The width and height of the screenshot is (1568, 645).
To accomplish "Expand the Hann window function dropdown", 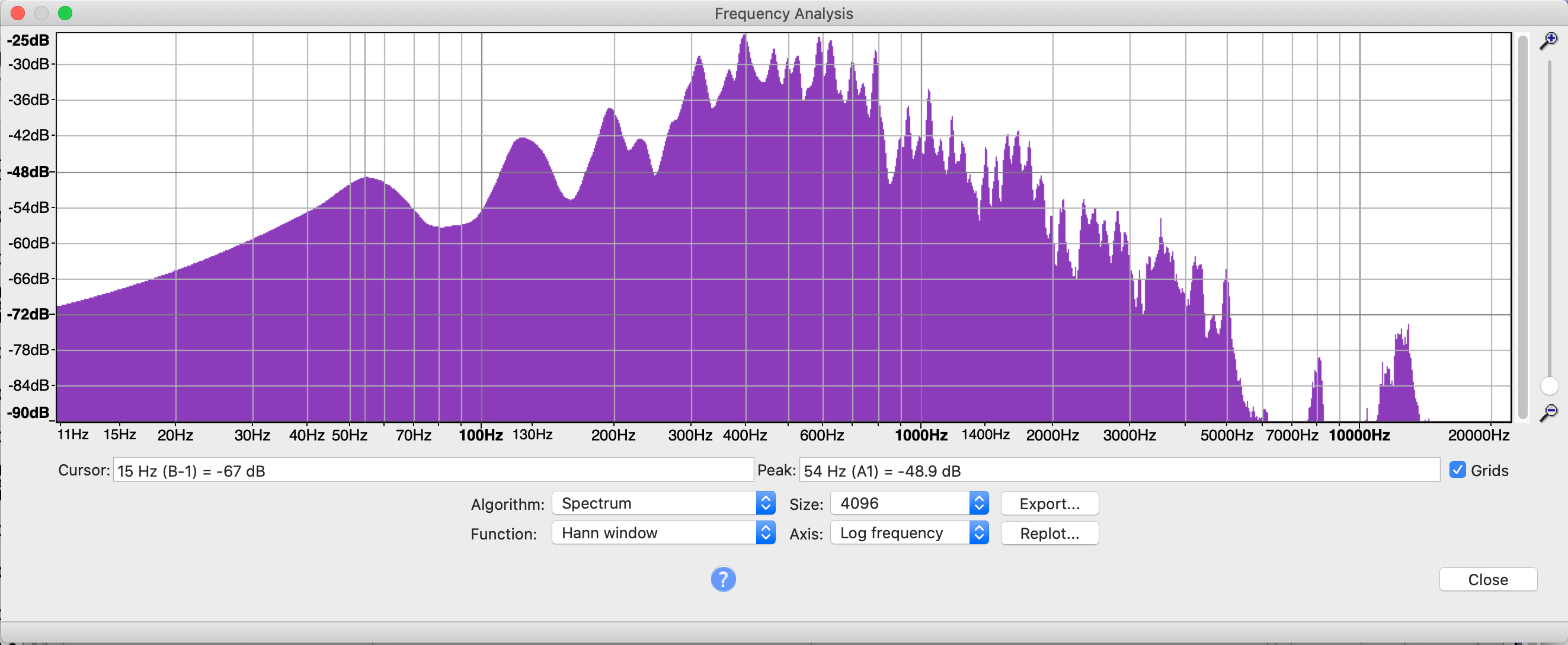I will coord(663,533).
